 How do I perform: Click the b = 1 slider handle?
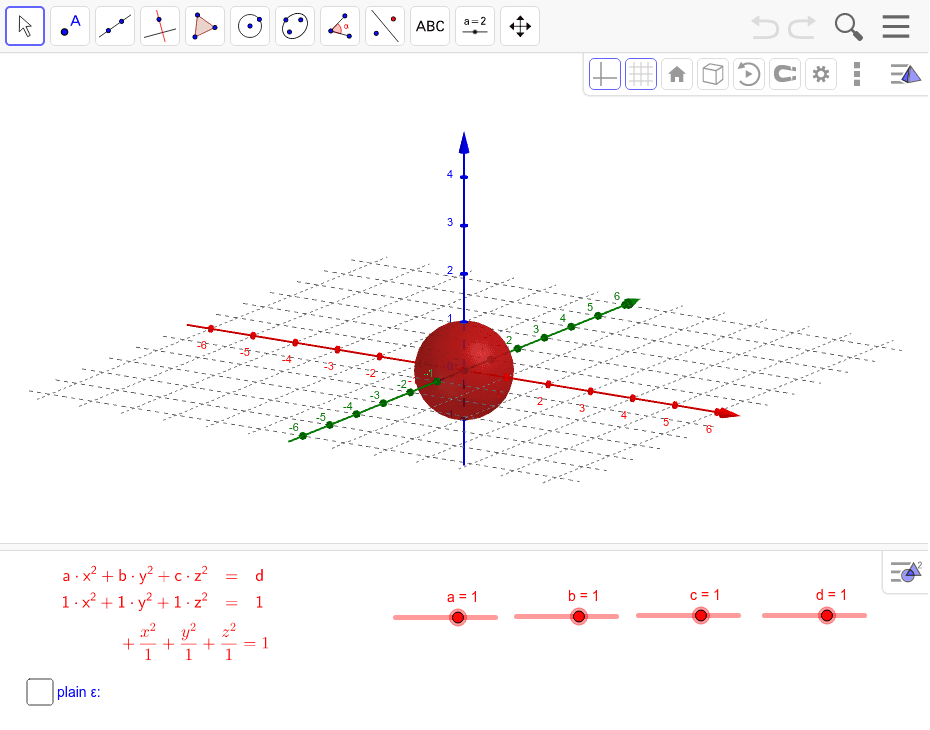click(579, 617)
